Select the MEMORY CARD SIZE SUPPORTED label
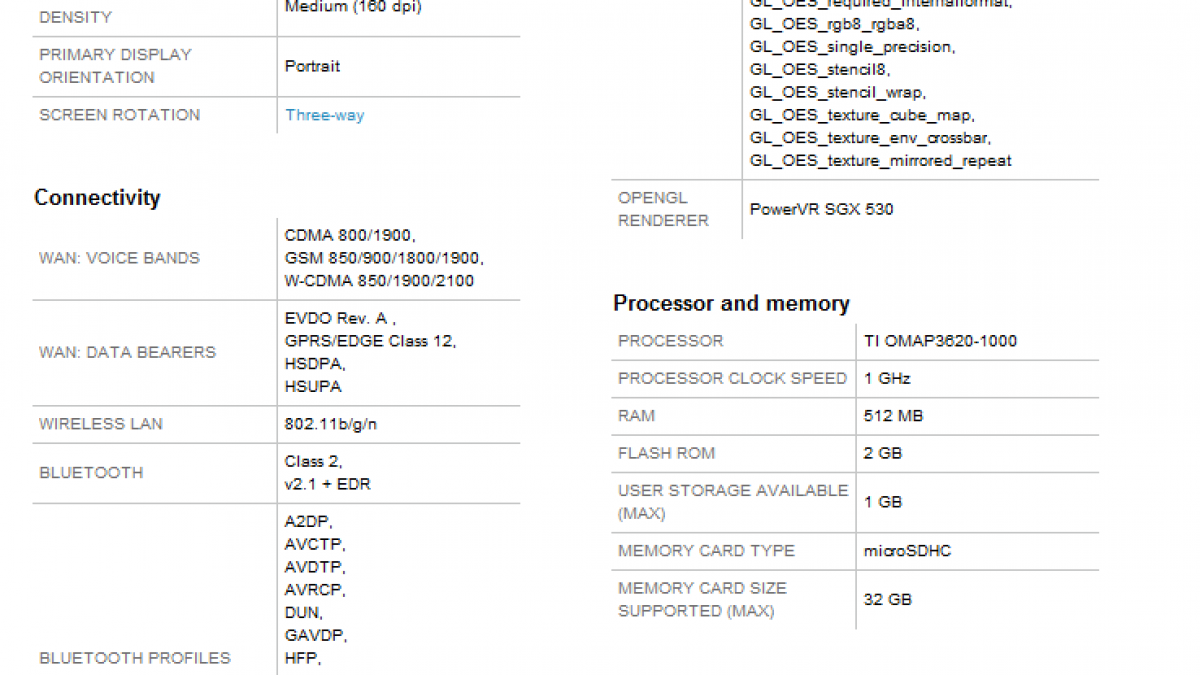The width and height of the screenshot is (1200, 675). click(702, 599)
